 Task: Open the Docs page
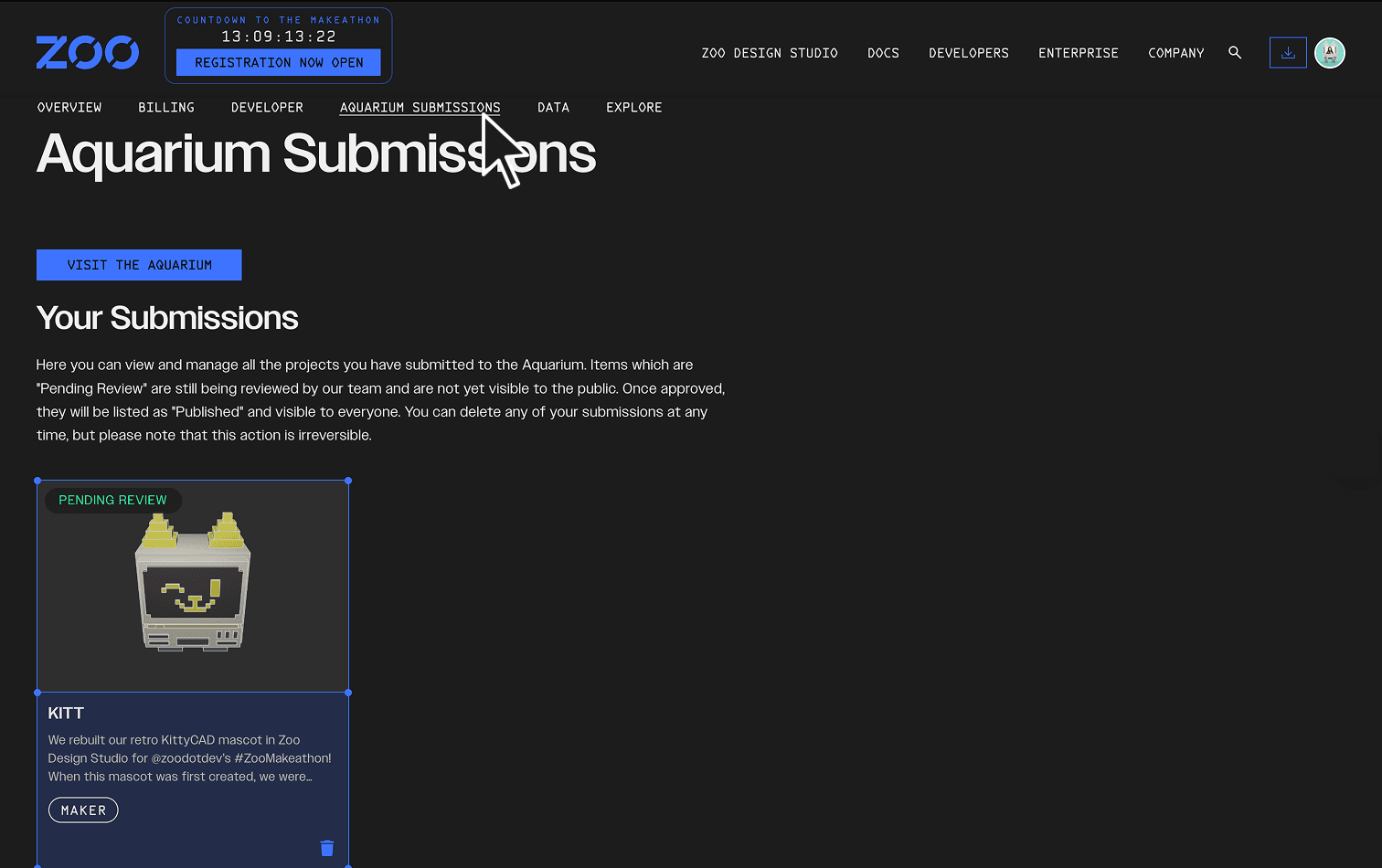click(883, 53)
